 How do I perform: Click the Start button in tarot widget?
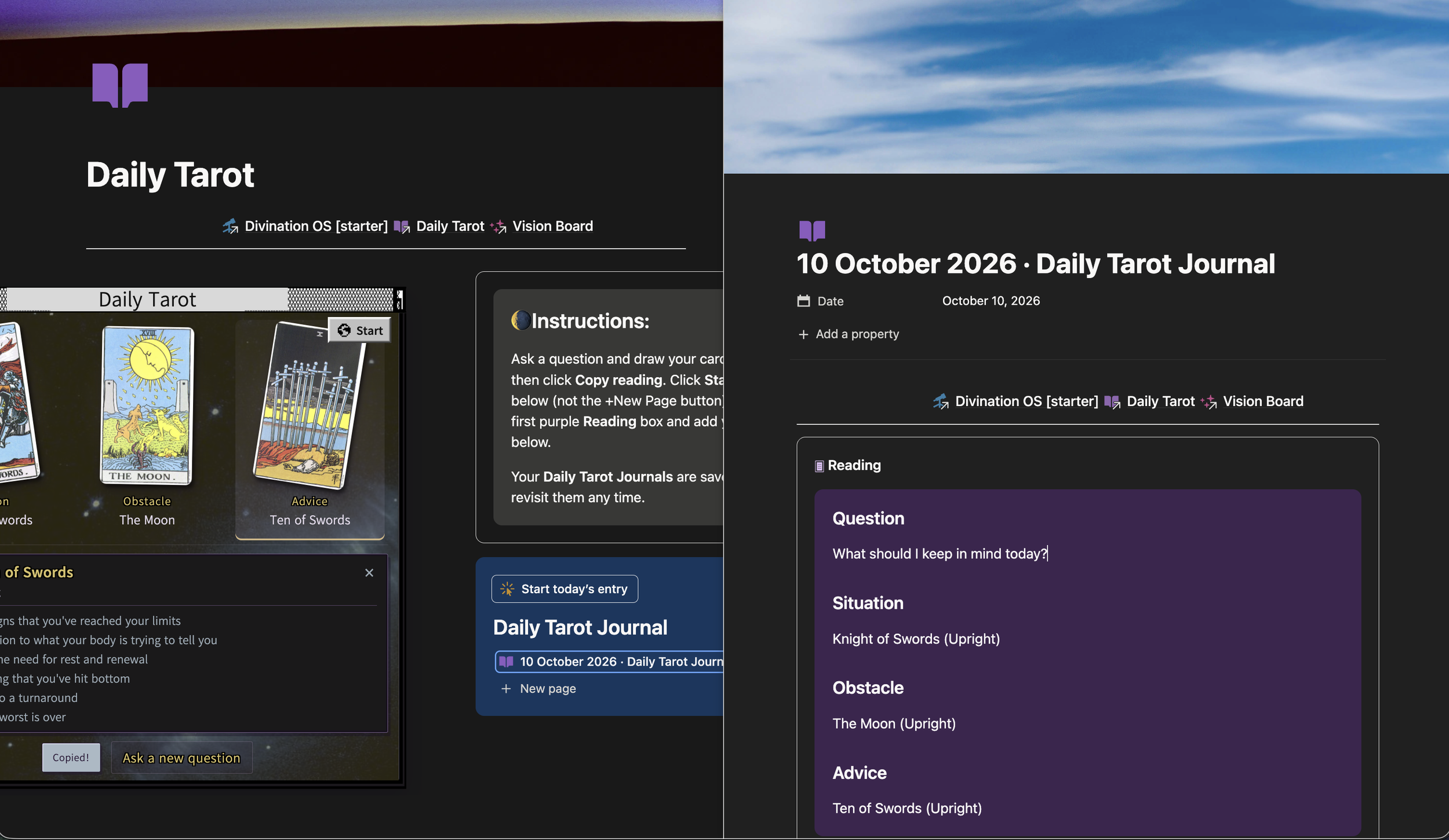(360, 330)
